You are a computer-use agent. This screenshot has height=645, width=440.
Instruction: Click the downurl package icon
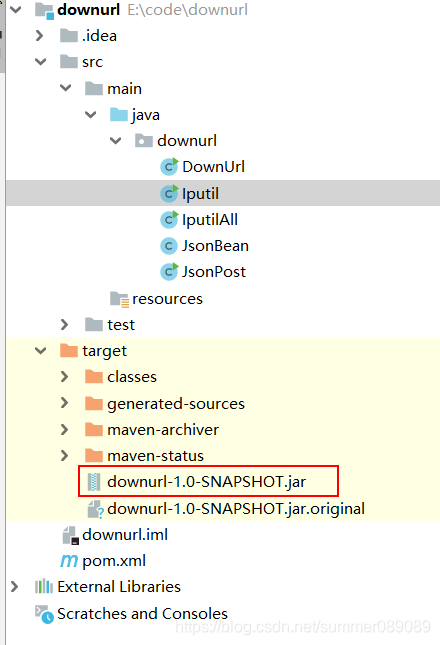tap(144, 141)
